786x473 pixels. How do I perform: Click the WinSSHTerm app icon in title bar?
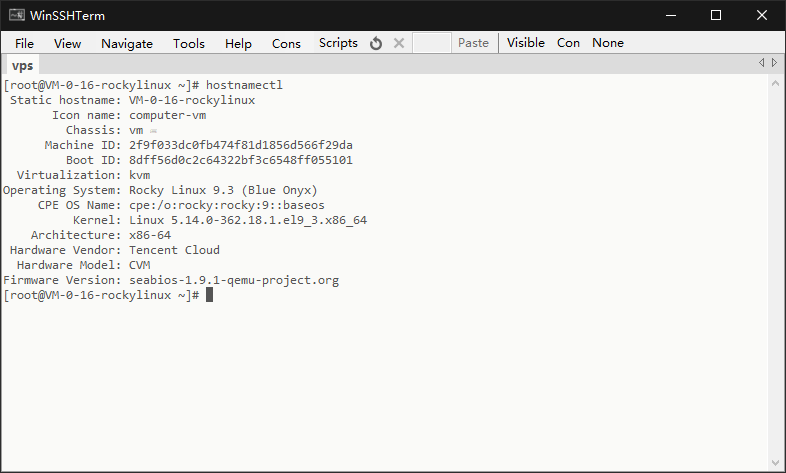click(17, 15)
